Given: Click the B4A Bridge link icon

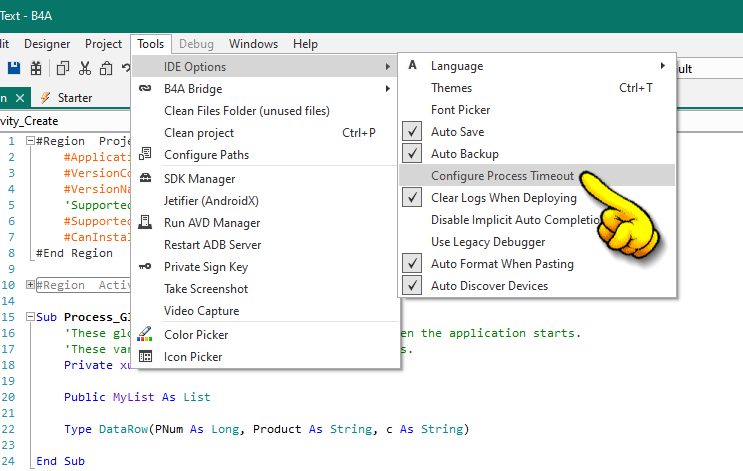Looking at the screenshot, I should (x=145, y=89).
